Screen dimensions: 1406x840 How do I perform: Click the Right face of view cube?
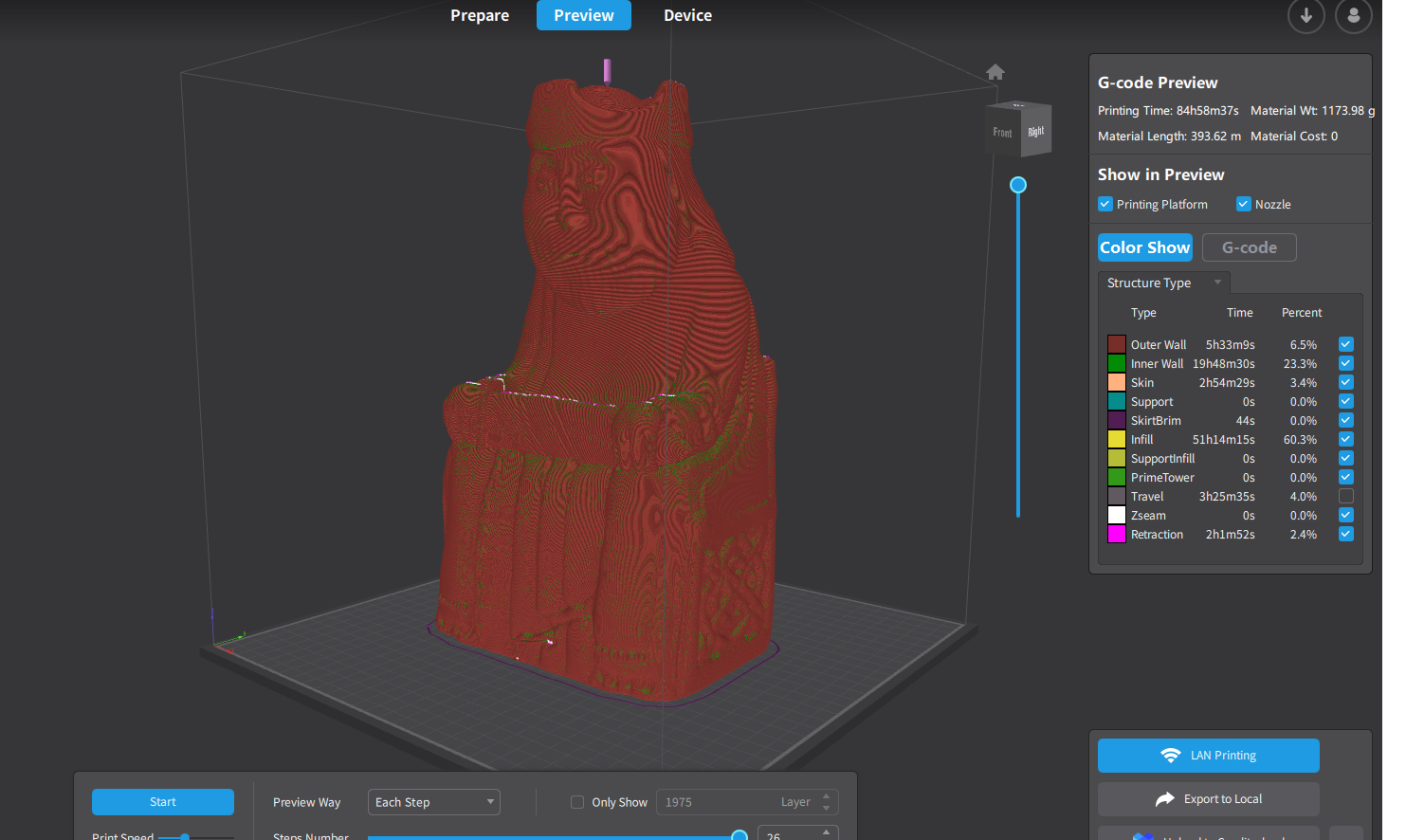pyautogui.click(x=1037, y=131)
